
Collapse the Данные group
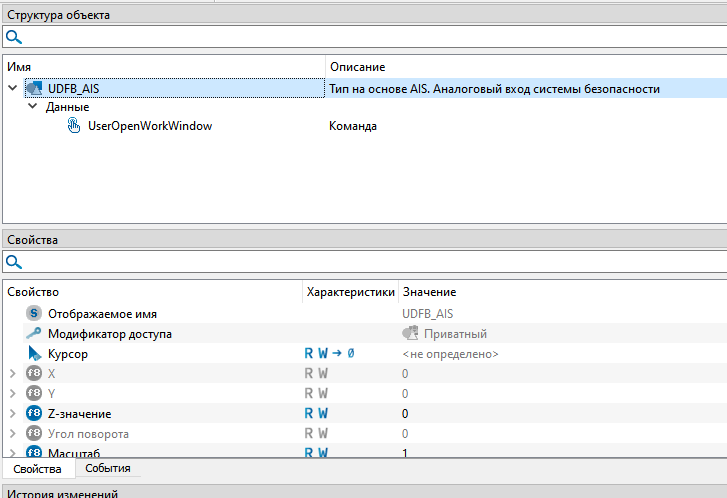click(33, 107)
